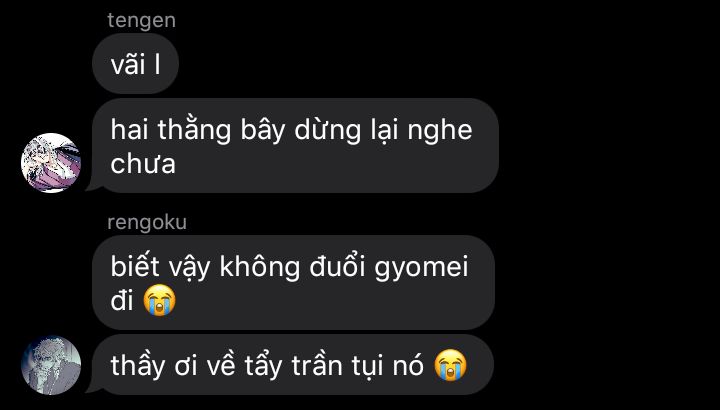The image size is (720, 410).
Task: Select the 'hai thằng bây dừng lại' message
Action: point(295,146)
